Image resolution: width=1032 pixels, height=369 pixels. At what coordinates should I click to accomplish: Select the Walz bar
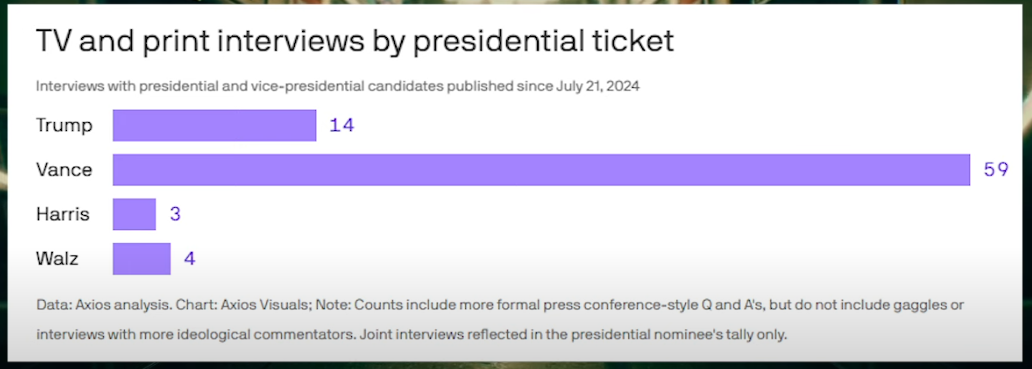(142, 258)
